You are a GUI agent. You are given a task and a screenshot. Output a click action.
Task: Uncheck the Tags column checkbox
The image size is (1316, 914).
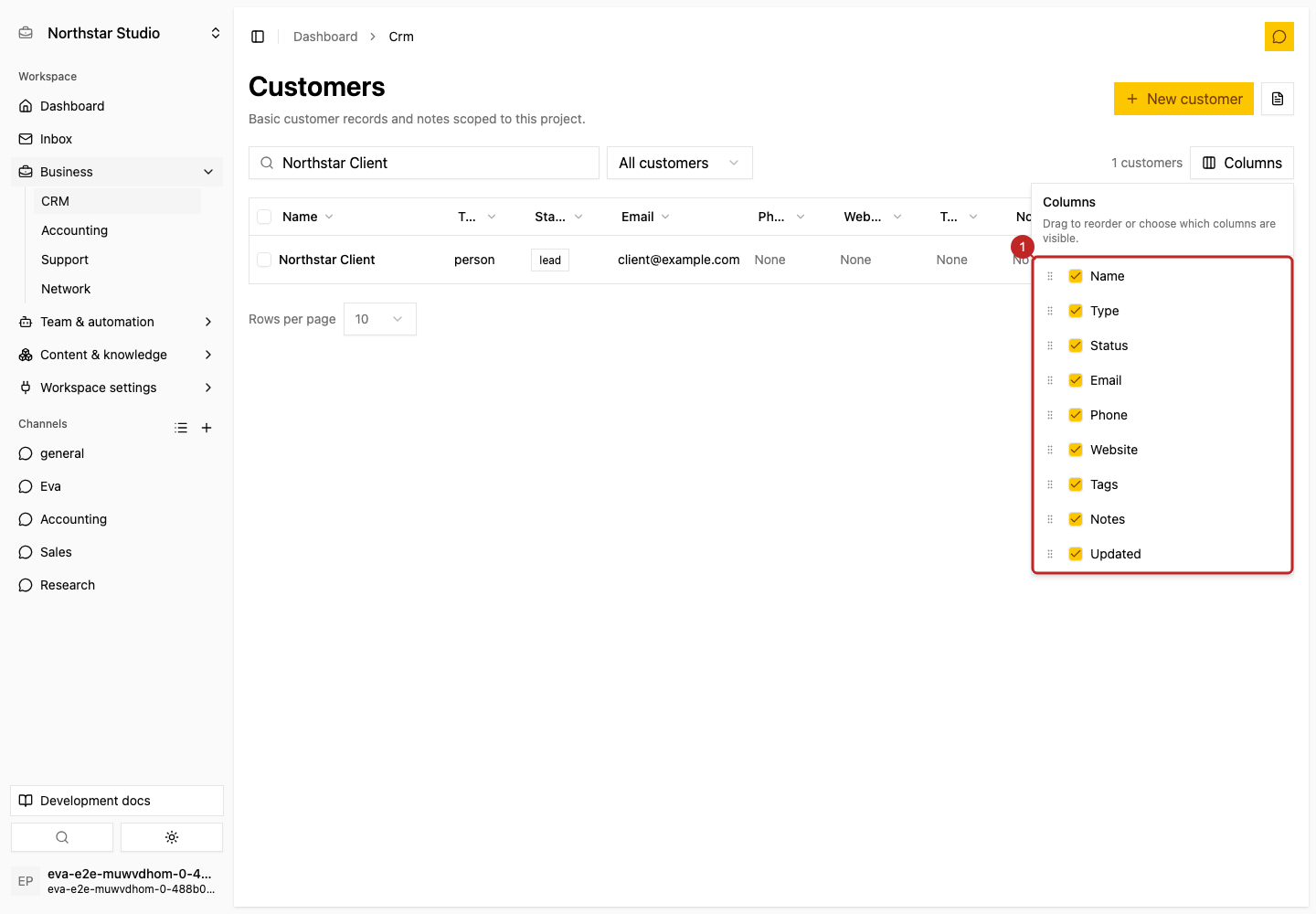tap(1076, 484)
